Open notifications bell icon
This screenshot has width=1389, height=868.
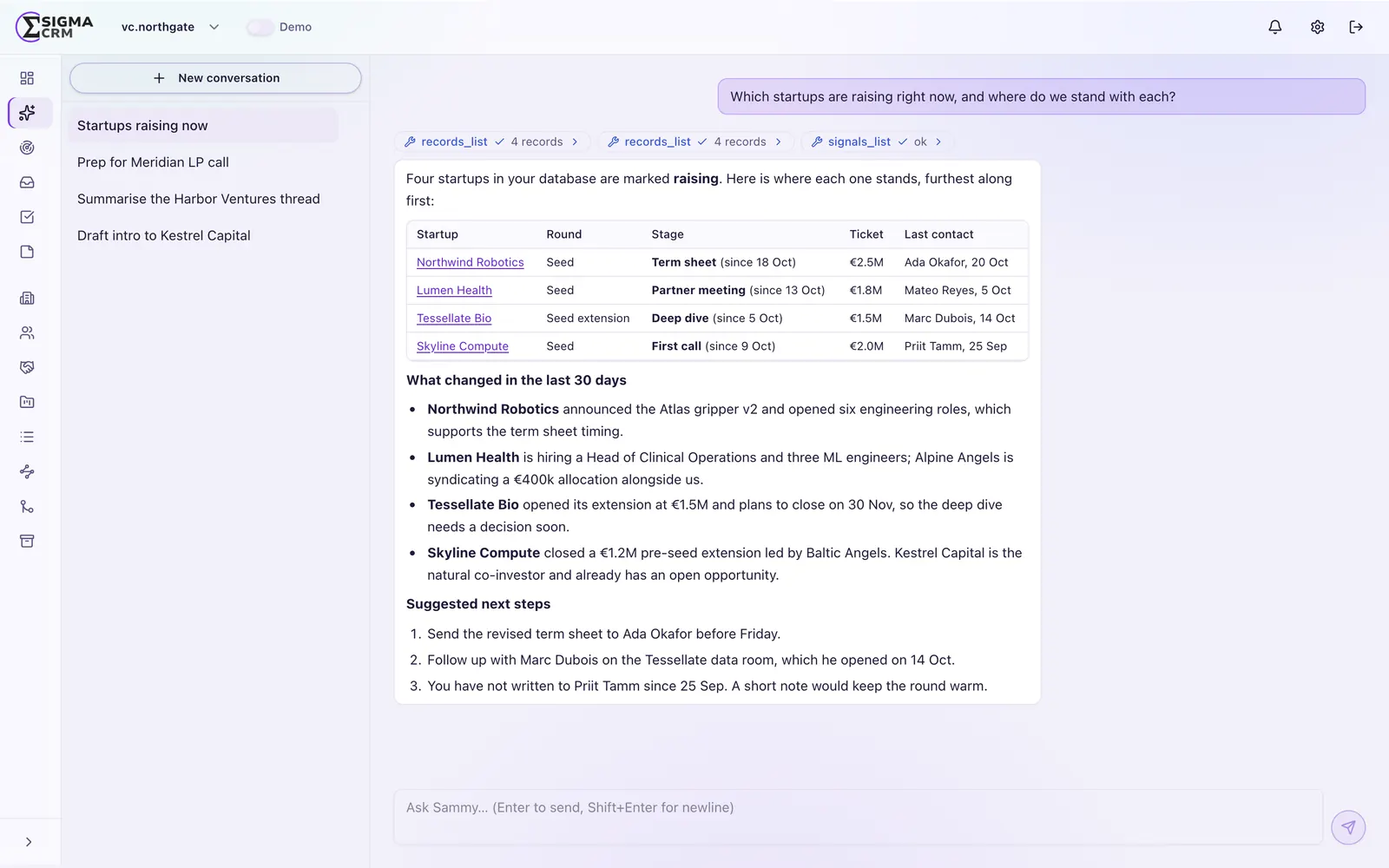pos(1274,27)
